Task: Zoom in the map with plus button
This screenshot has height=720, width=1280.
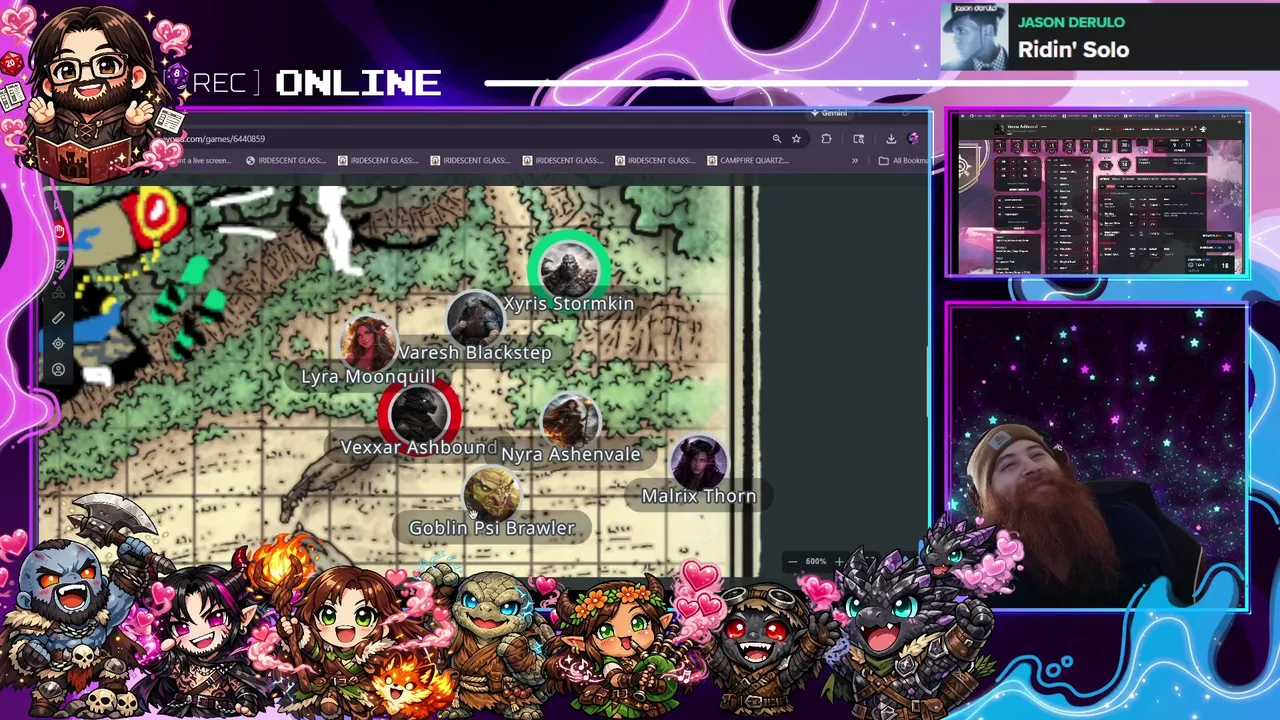Action: (x=839, y=562)
